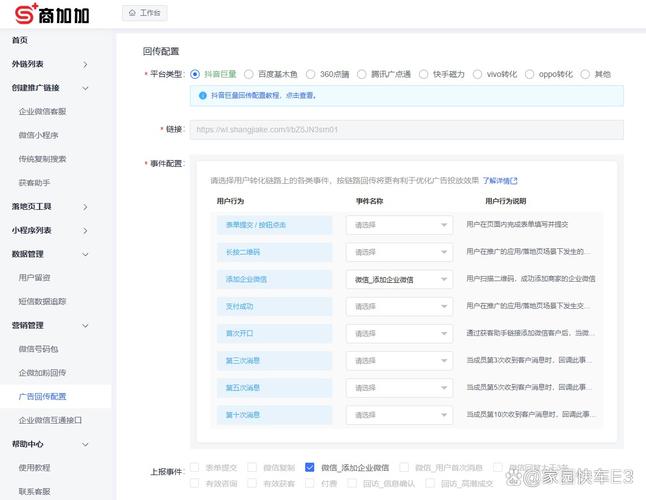
Task: Open event name dropdown for 表单提交 / 按钮点击
Action: coord(399,225)
